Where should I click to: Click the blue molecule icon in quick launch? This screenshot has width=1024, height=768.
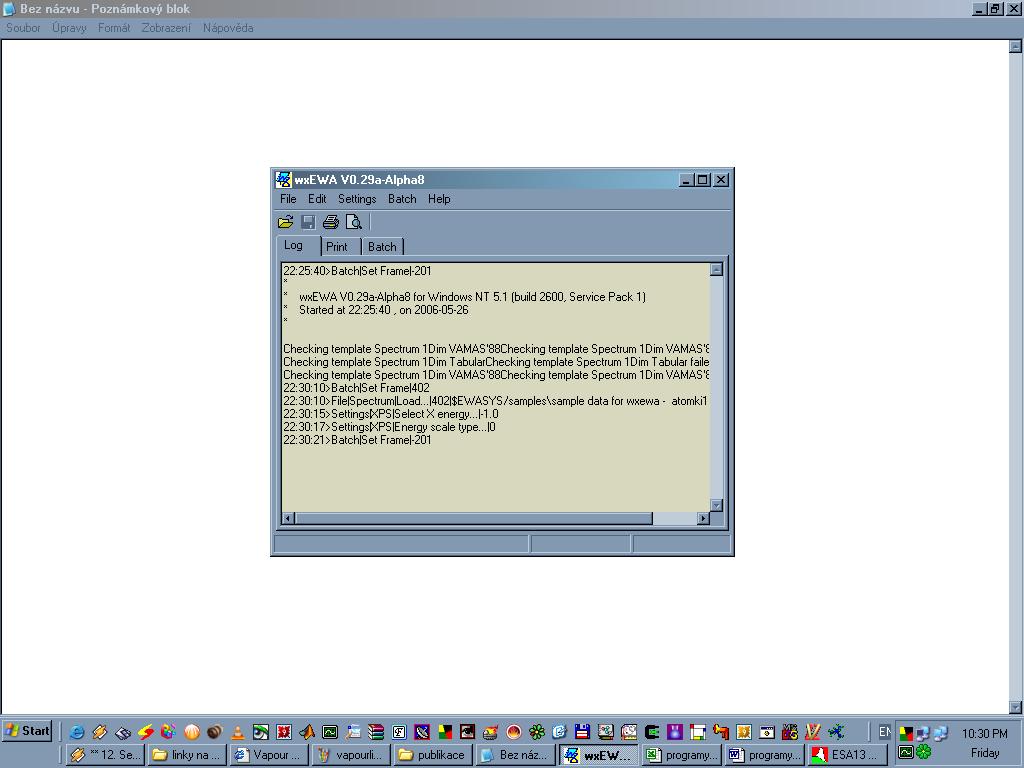click(x=836, y=732)
